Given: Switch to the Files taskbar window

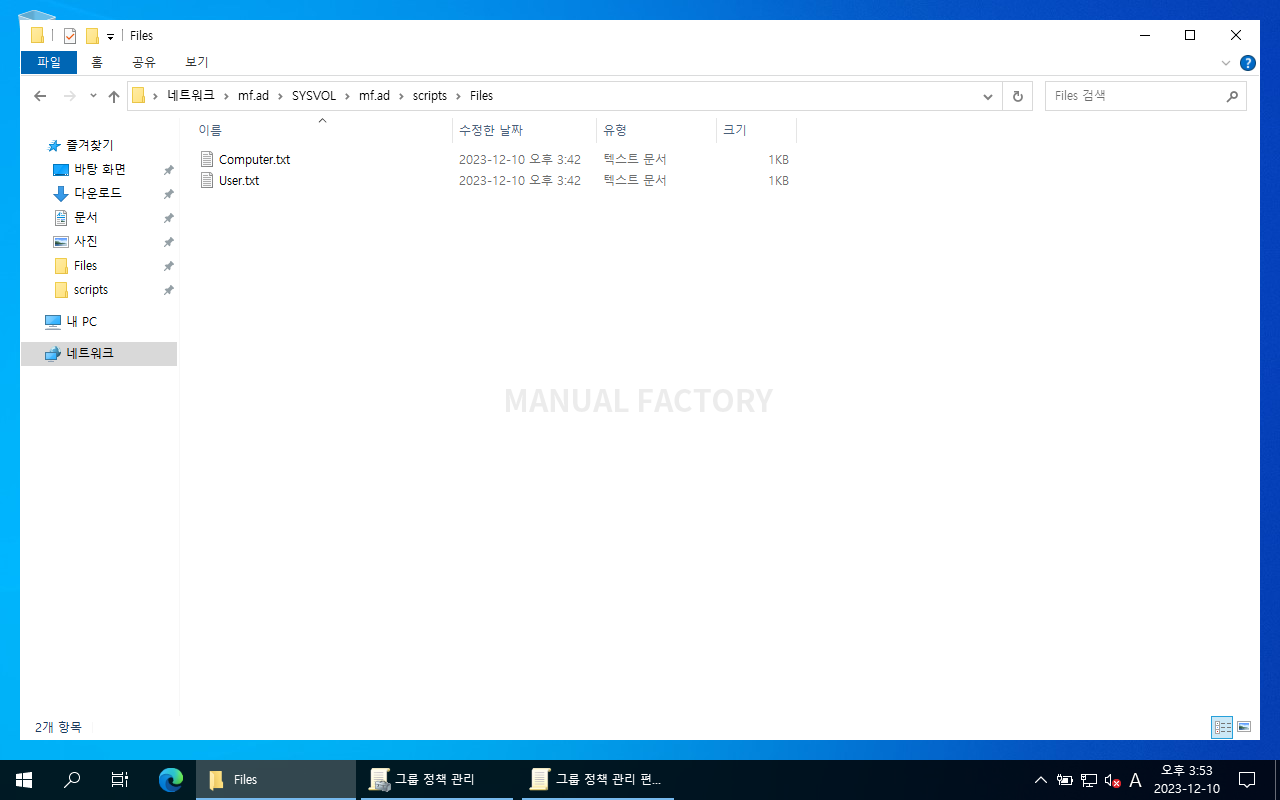Looking at the screenshot, I should pyautogui.click(x=276, y=780).
